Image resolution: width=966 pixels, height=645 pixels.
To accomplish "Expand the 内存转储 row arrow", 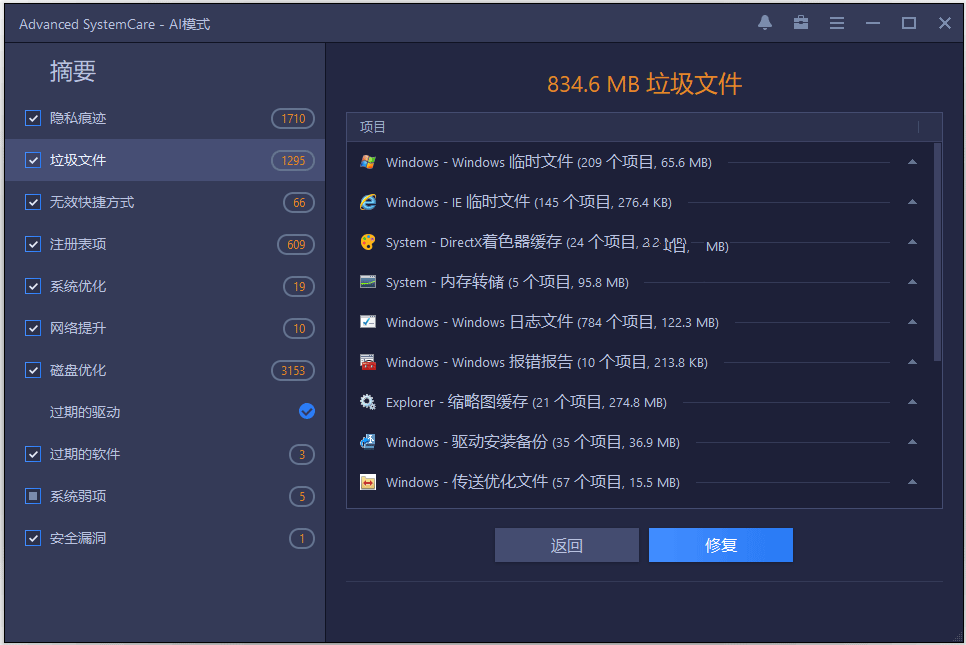I will [912, 282].
